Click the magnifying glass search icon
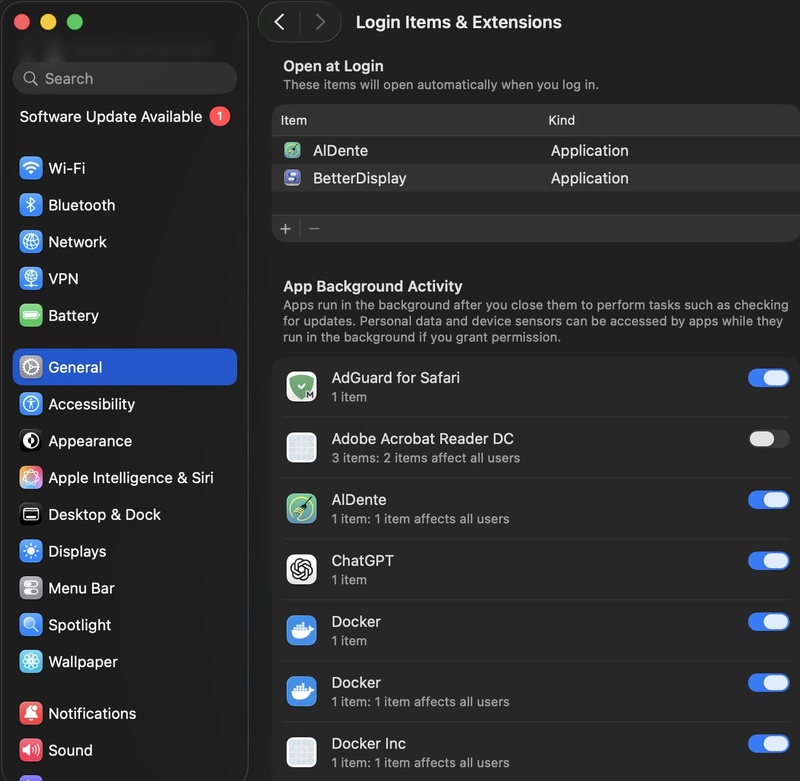Viewport: 800px width, 781px height. [x=31, y=79]
